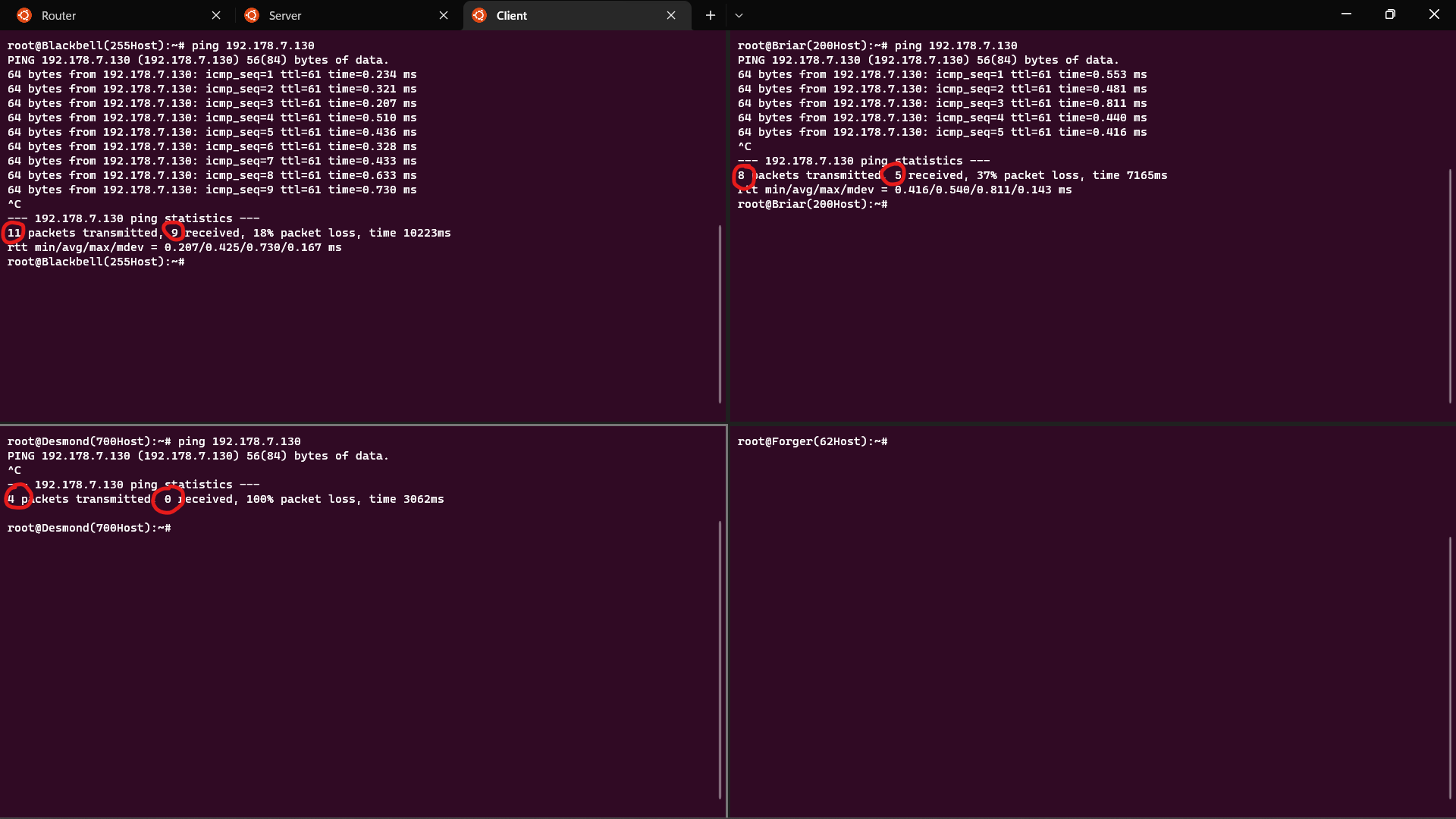The width and height of the screenshot is (1456, 819).
Task: Click the Ubuntu icon on Router tab
Action: (x=24, y=15)
